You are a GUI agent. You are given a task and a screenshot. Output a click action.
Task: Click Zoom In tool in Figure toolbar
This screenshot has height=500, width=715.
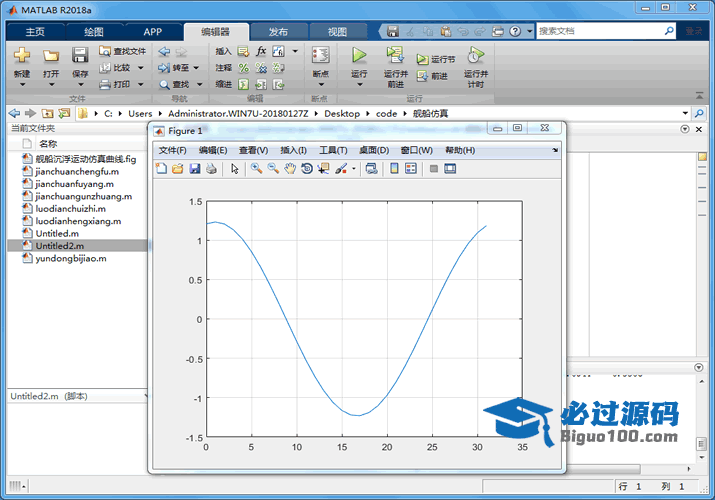pyautogui.click(x=256, y=169)
